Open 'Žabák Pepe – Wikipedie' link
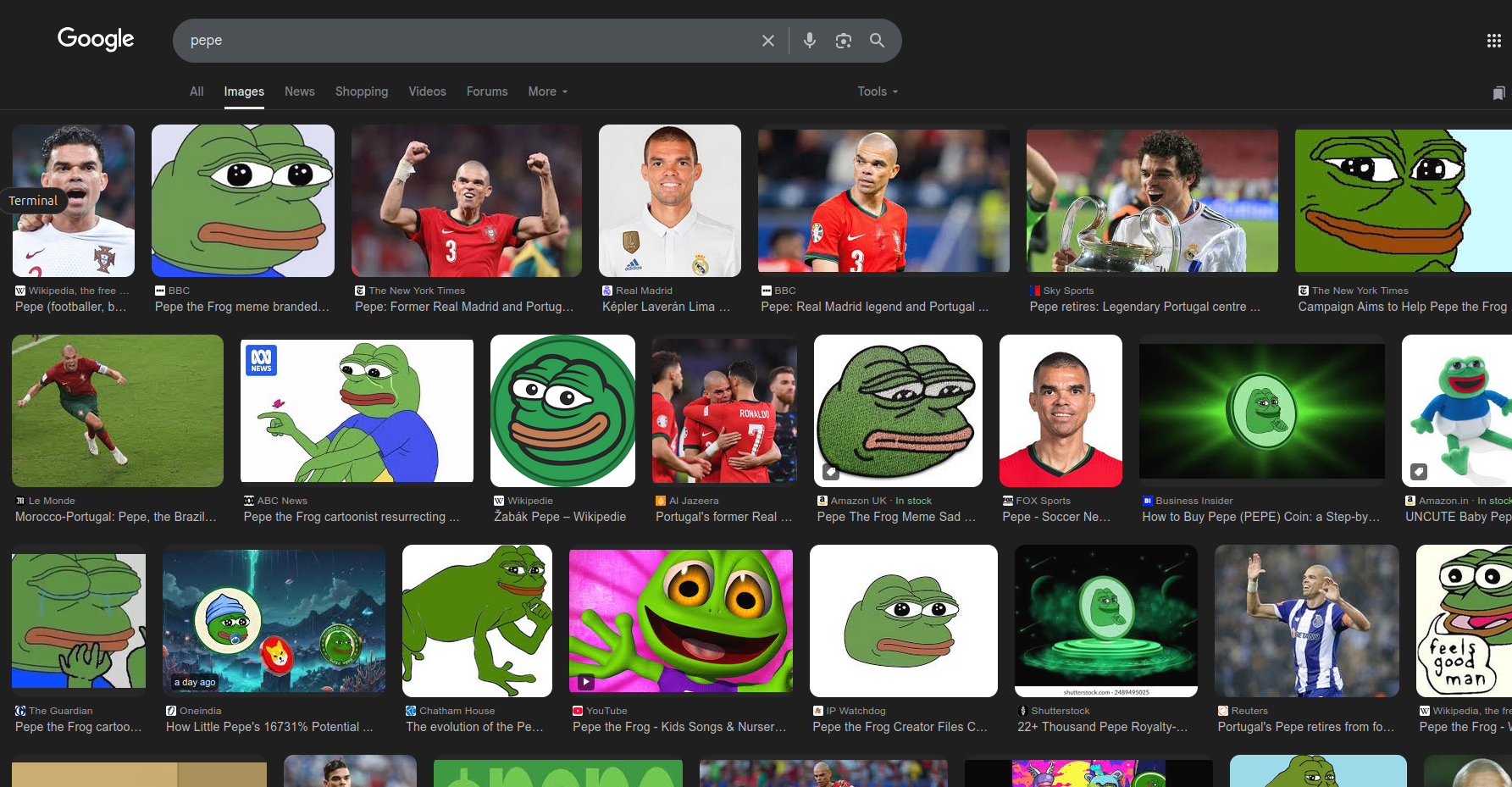Viewport: 1512px width, 787px height. click(x=560, y=517)
